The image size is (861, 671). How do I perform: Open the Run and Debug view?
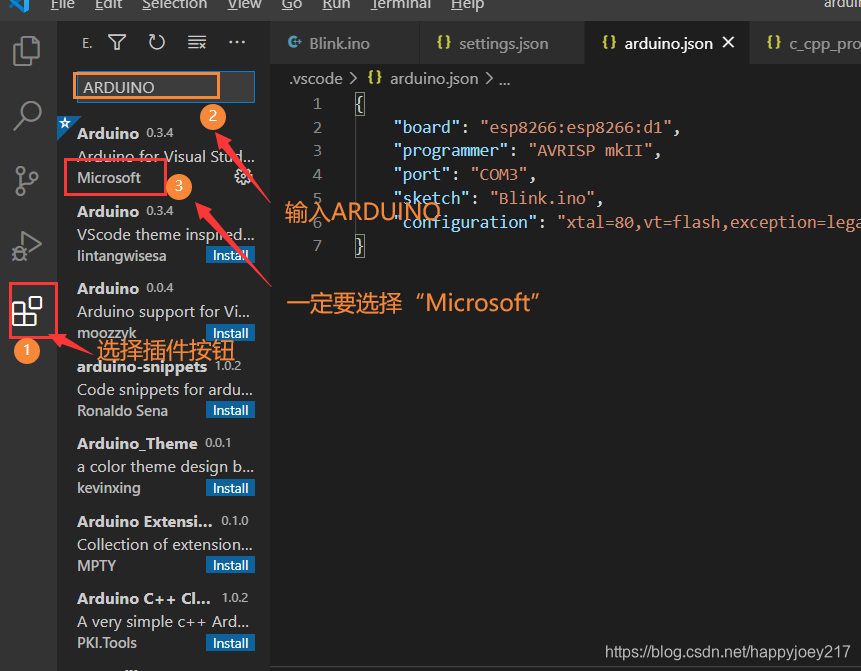(26, 246)
